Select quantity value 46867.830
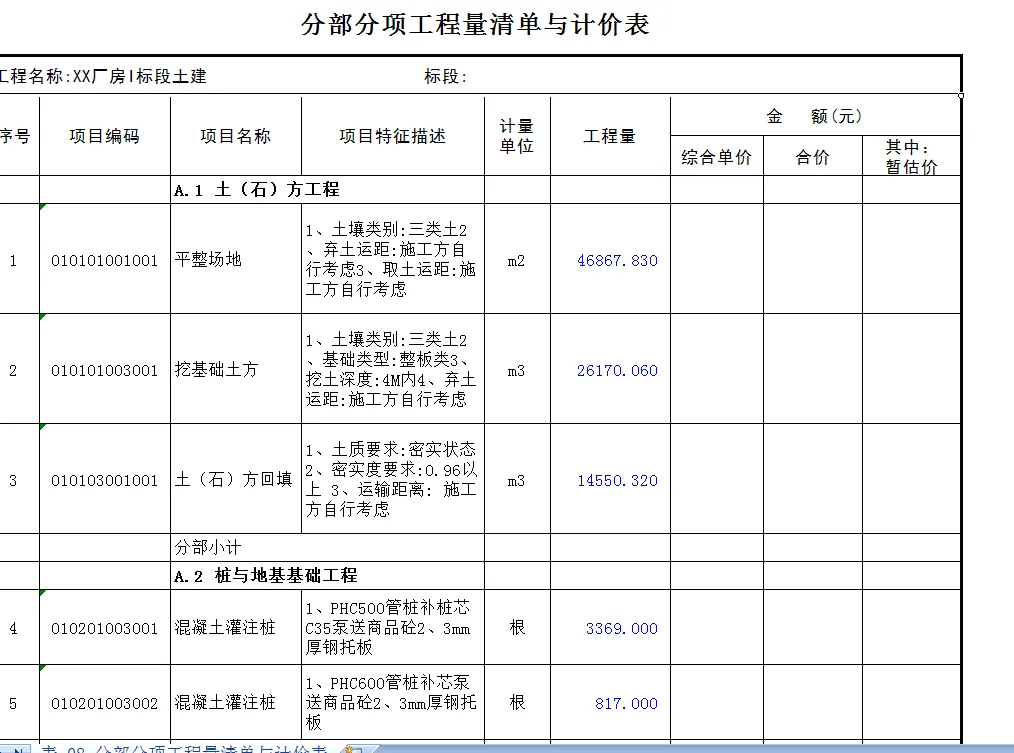This screenshot has width=1014, height=753. pyautogui.click(x=617, y=261)
